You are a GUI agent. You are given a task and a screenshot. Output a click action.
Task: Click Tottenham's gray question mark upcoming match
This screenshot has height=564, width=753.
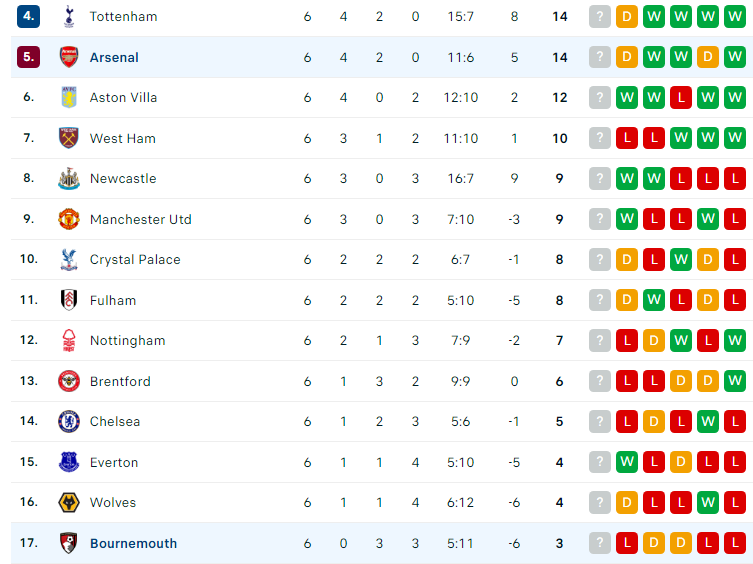(600, 17)
